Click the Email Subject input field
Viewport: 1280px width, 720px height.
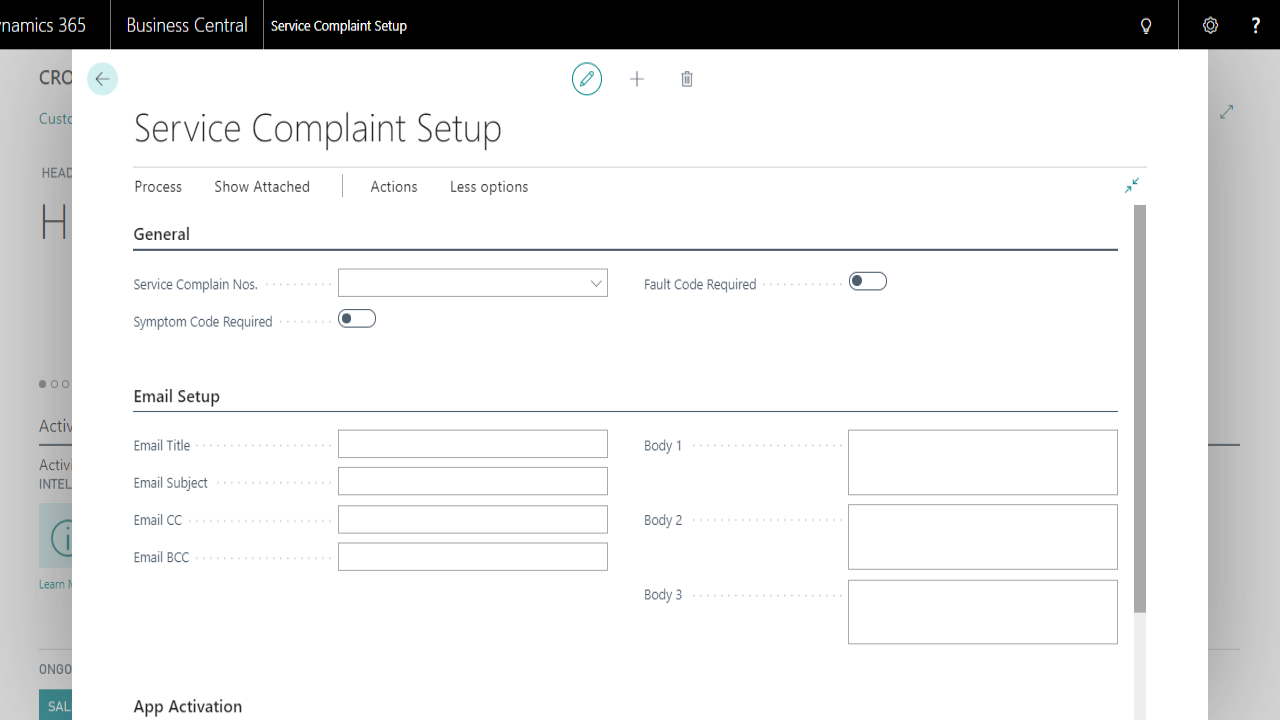pyautogui.click(x=472, y=481)
